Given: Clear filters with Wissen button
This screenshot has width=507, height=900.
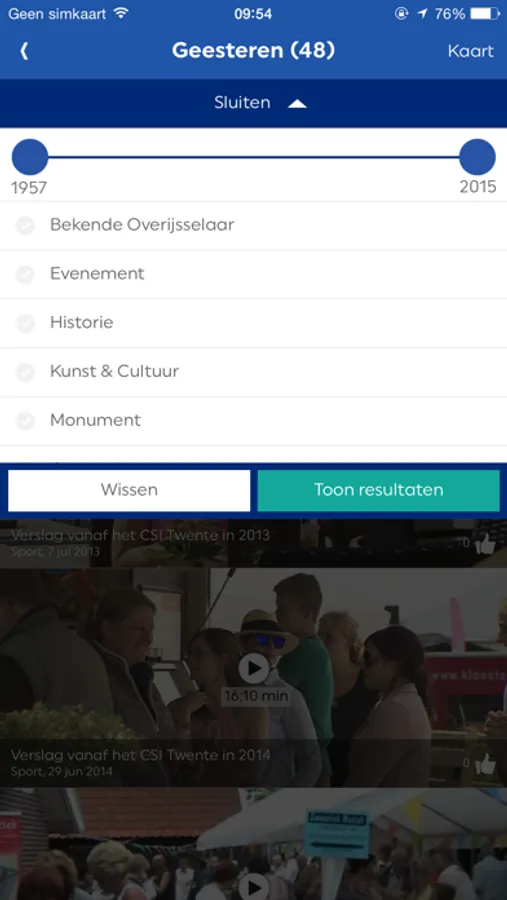Looking at the screenshot, I should (129, 490).
